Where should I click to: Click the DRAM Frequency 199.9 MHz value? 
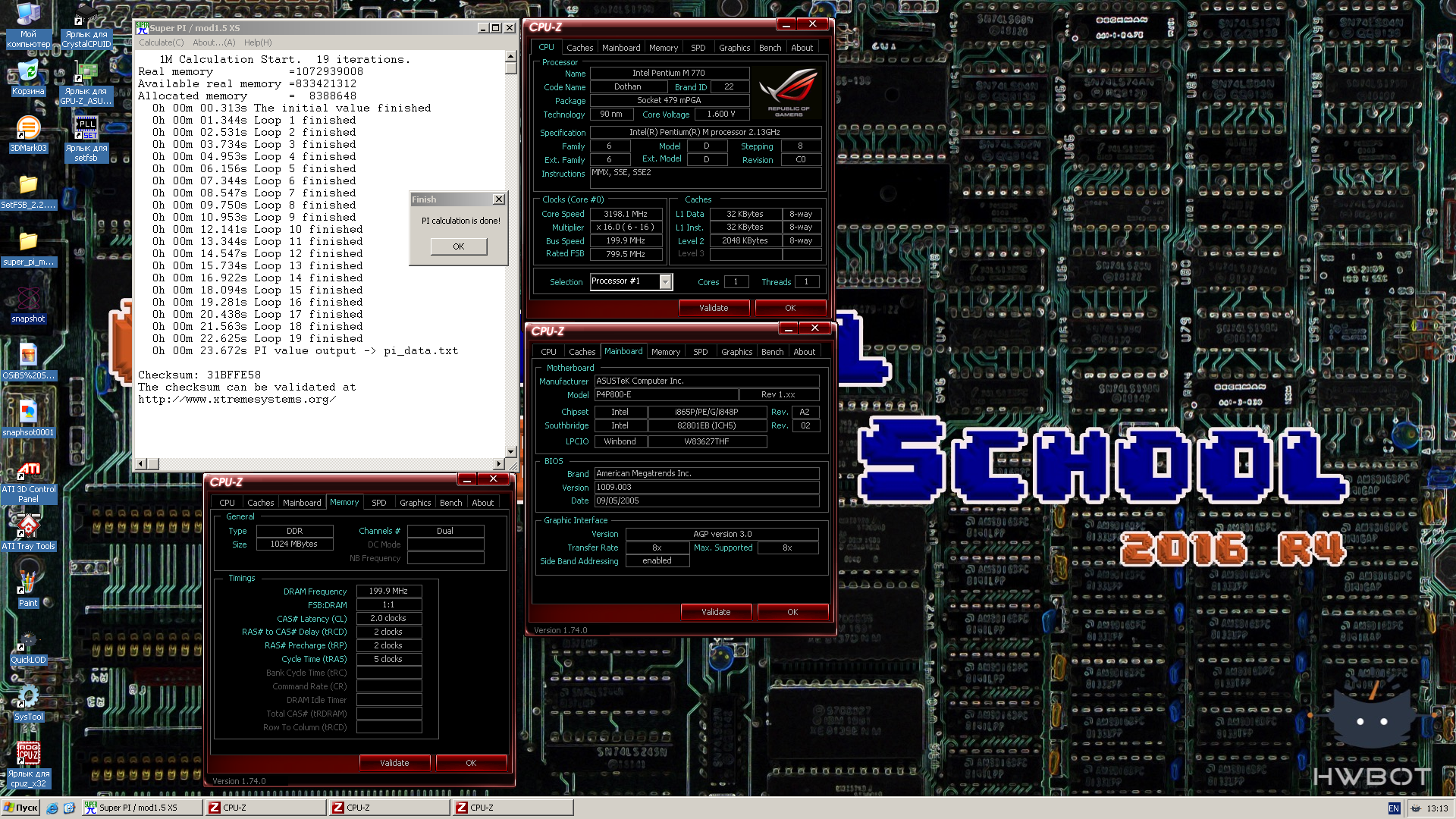(388, 591)
